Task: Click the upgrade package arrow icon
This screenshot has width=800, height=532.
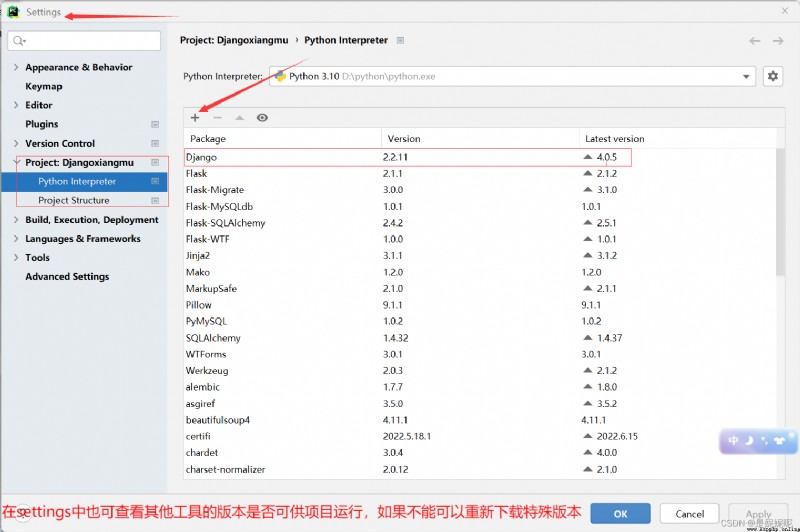Action: point(239,118)
